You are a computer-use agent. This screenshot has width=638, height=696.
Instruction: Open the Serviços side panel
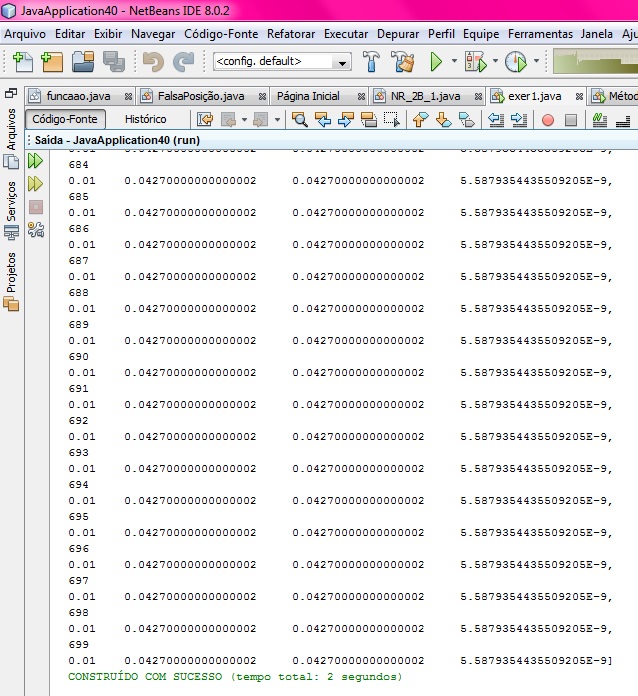click(x=11, y=202)
